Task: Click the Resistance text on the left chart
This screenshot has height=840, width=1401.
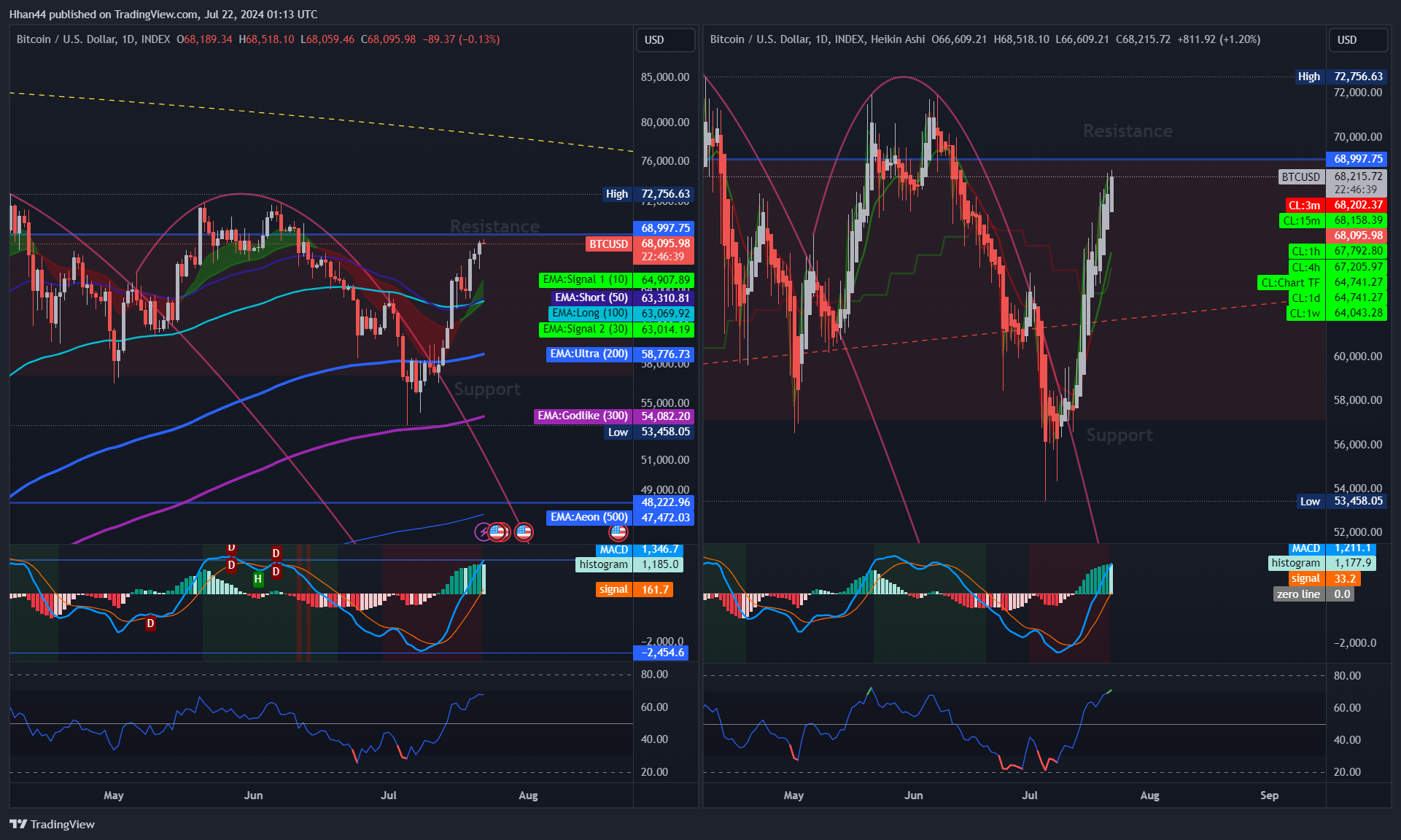Action: (495, 226)
